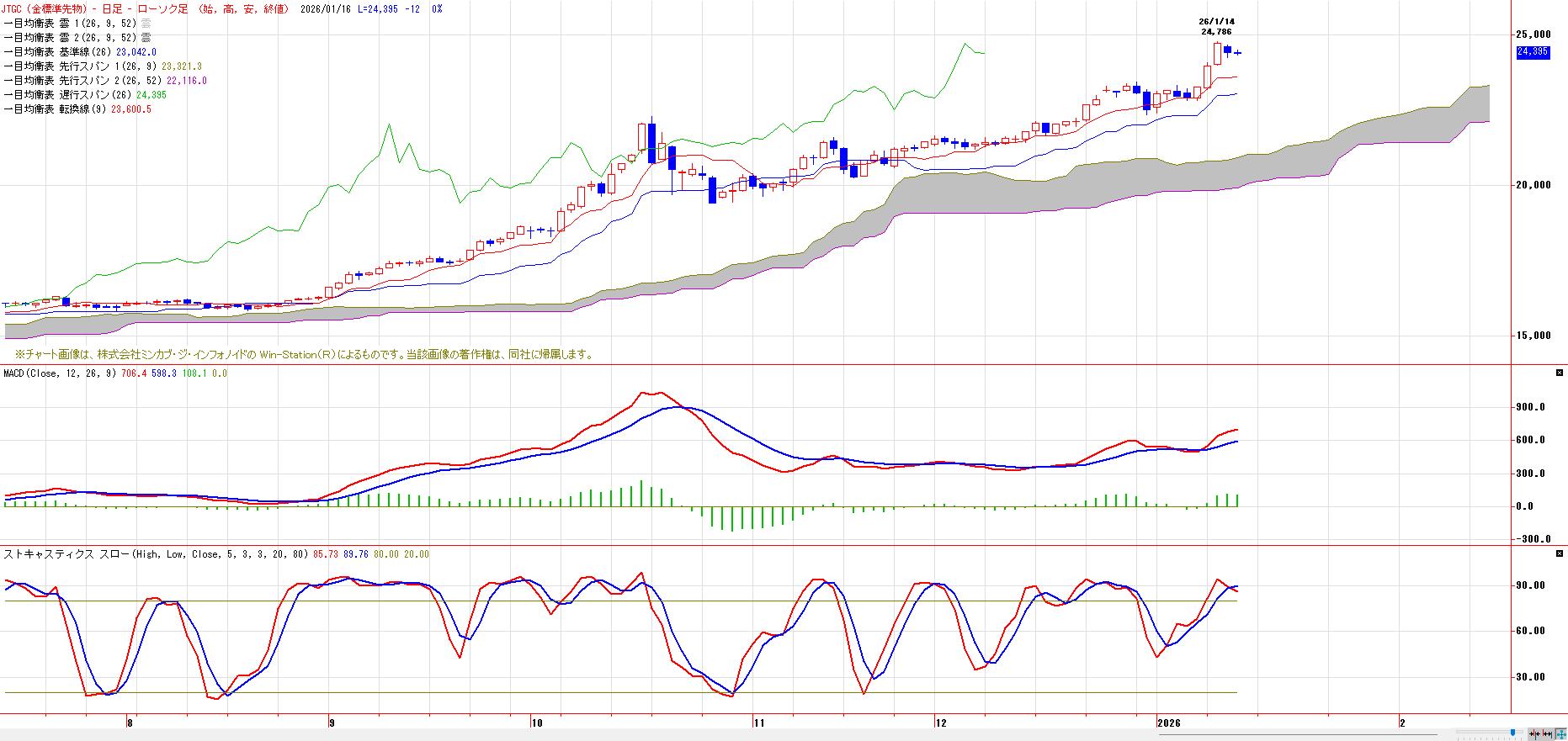
Task: Click the narrow chart width icon
Action: click(x=1534, y=734)
